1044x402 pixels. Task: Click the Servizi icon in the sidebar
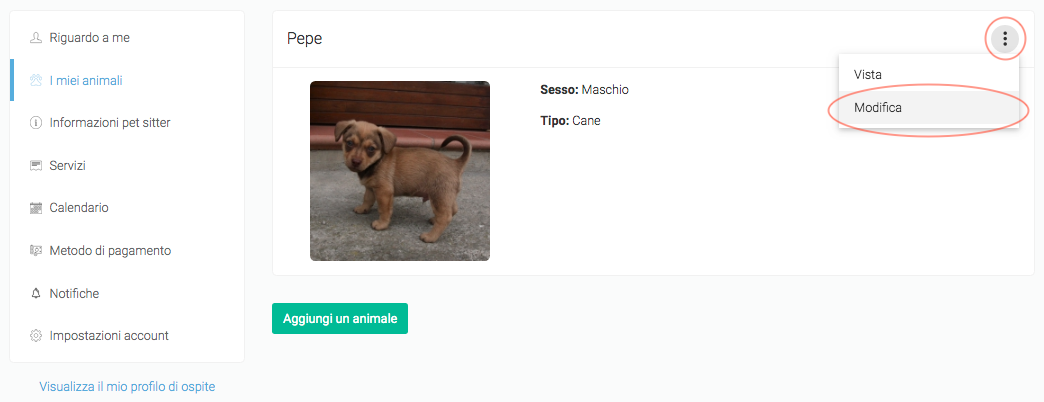click(36, 166)
